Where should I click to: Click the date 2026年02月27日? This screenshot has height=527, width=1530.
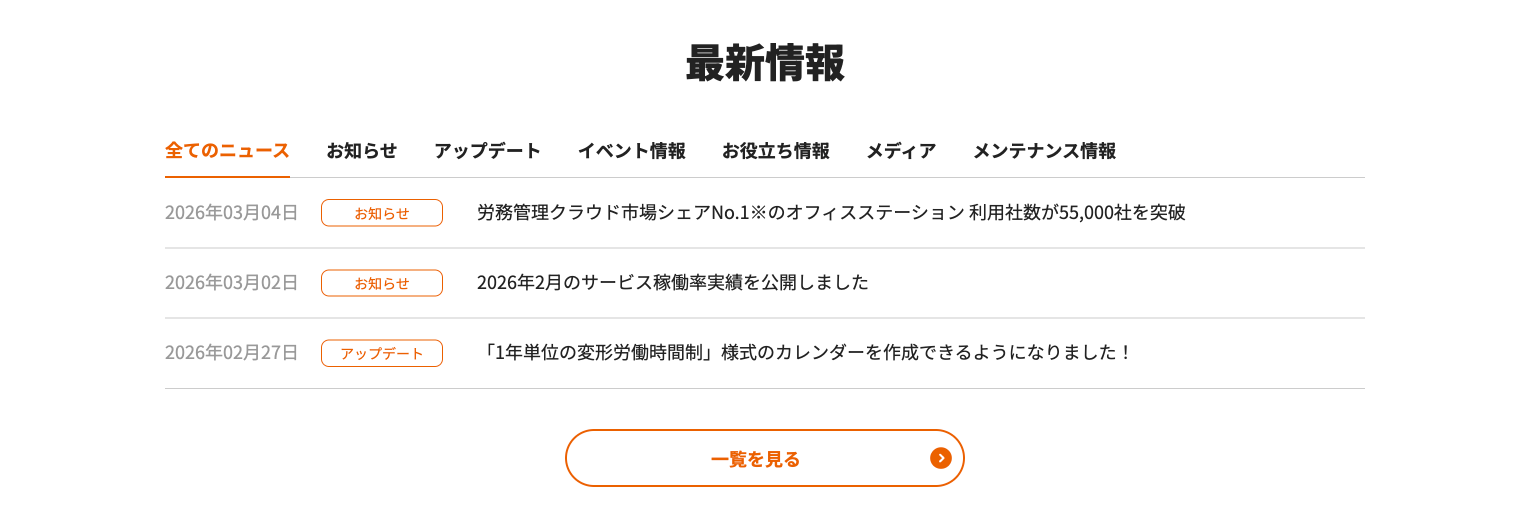231,353
